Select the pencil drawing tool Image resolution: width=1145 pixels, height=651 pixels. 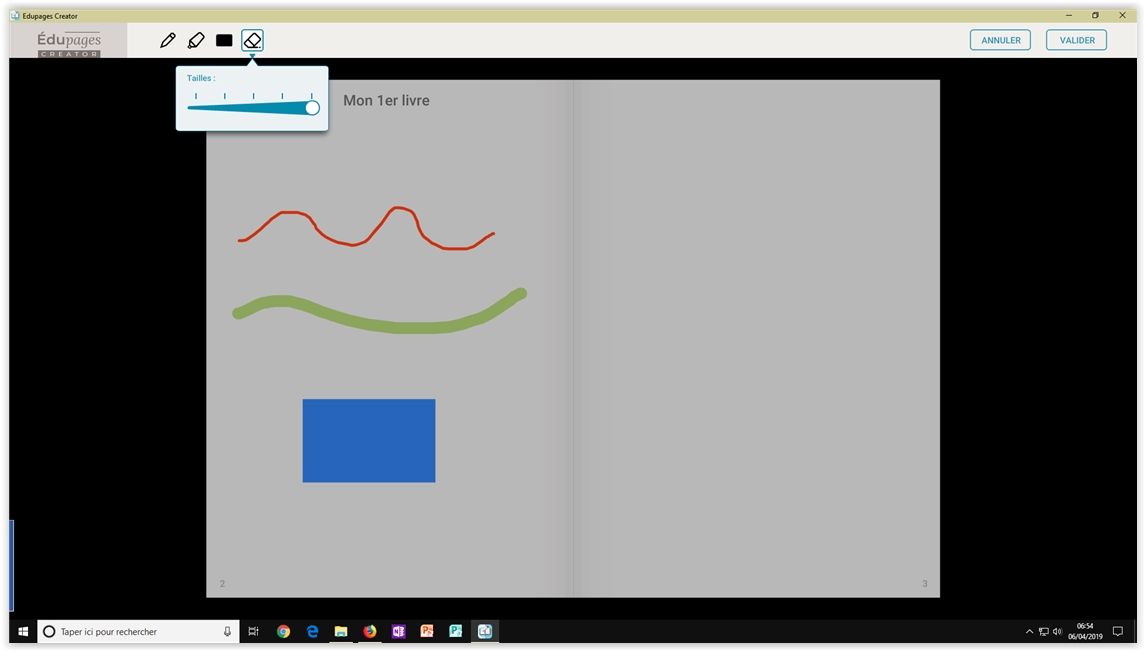pyautogui.click(x=168, y=40)
